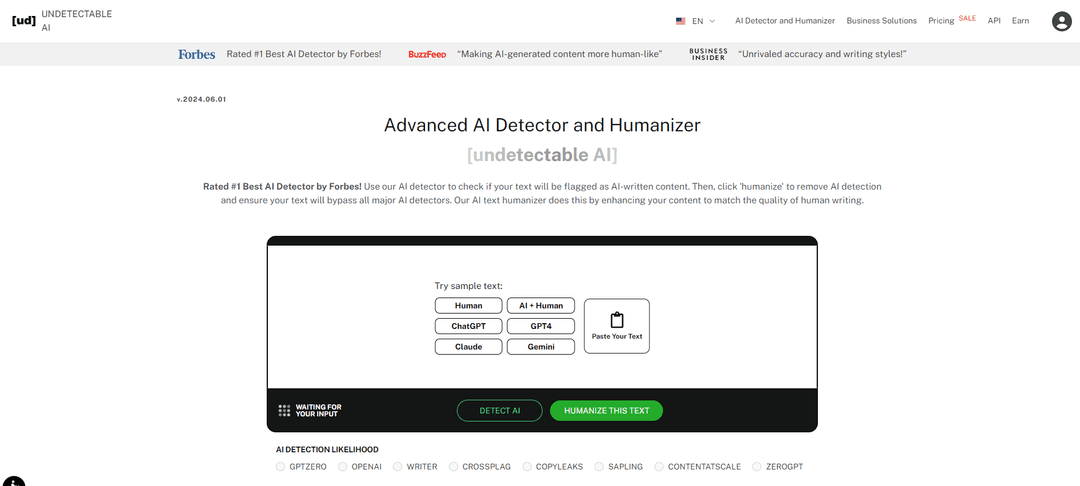Image resolution: width=1080 pixels, height=486 pixels.
Task: Open AI Detector and Humanizer menu
Action: (x=785, y=21)
